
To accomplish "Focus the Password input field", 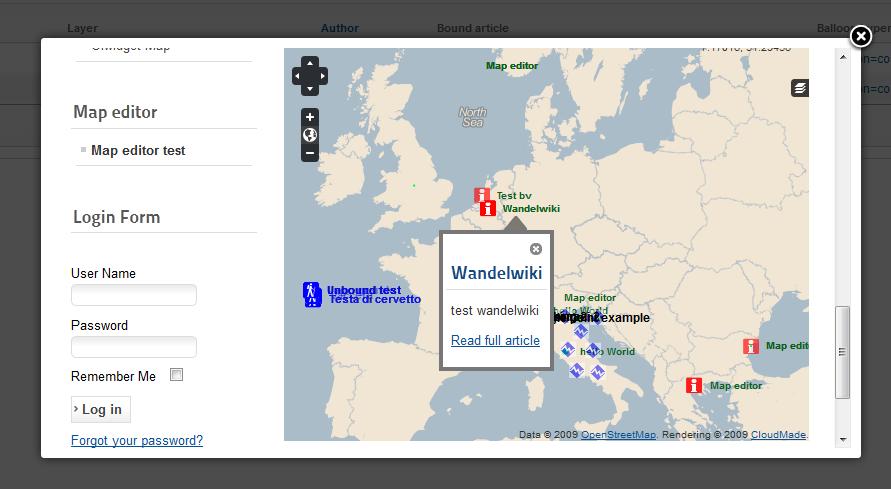I will pos(134,347).
